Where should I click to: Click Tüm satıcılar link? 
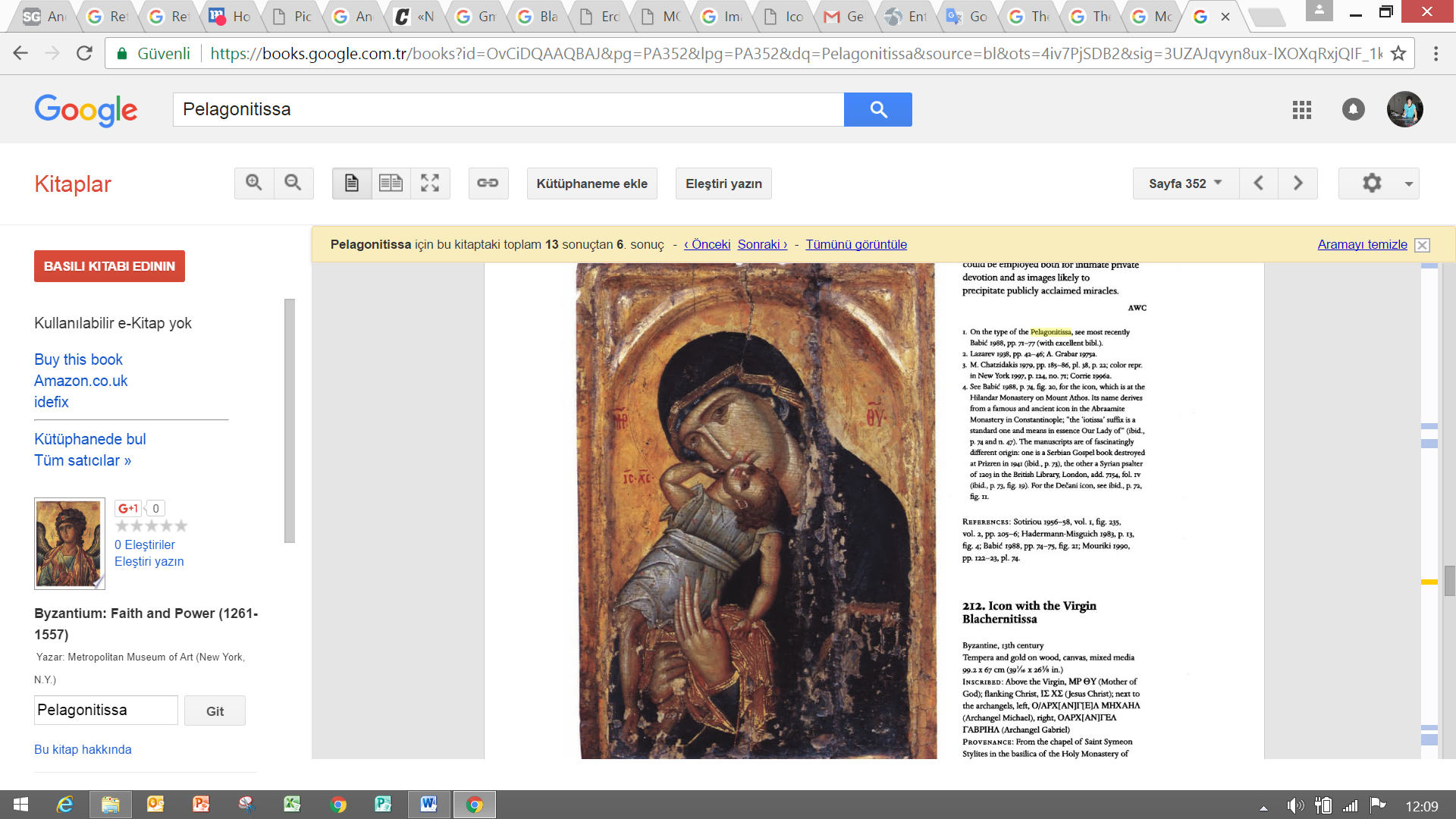coord(83,460)
